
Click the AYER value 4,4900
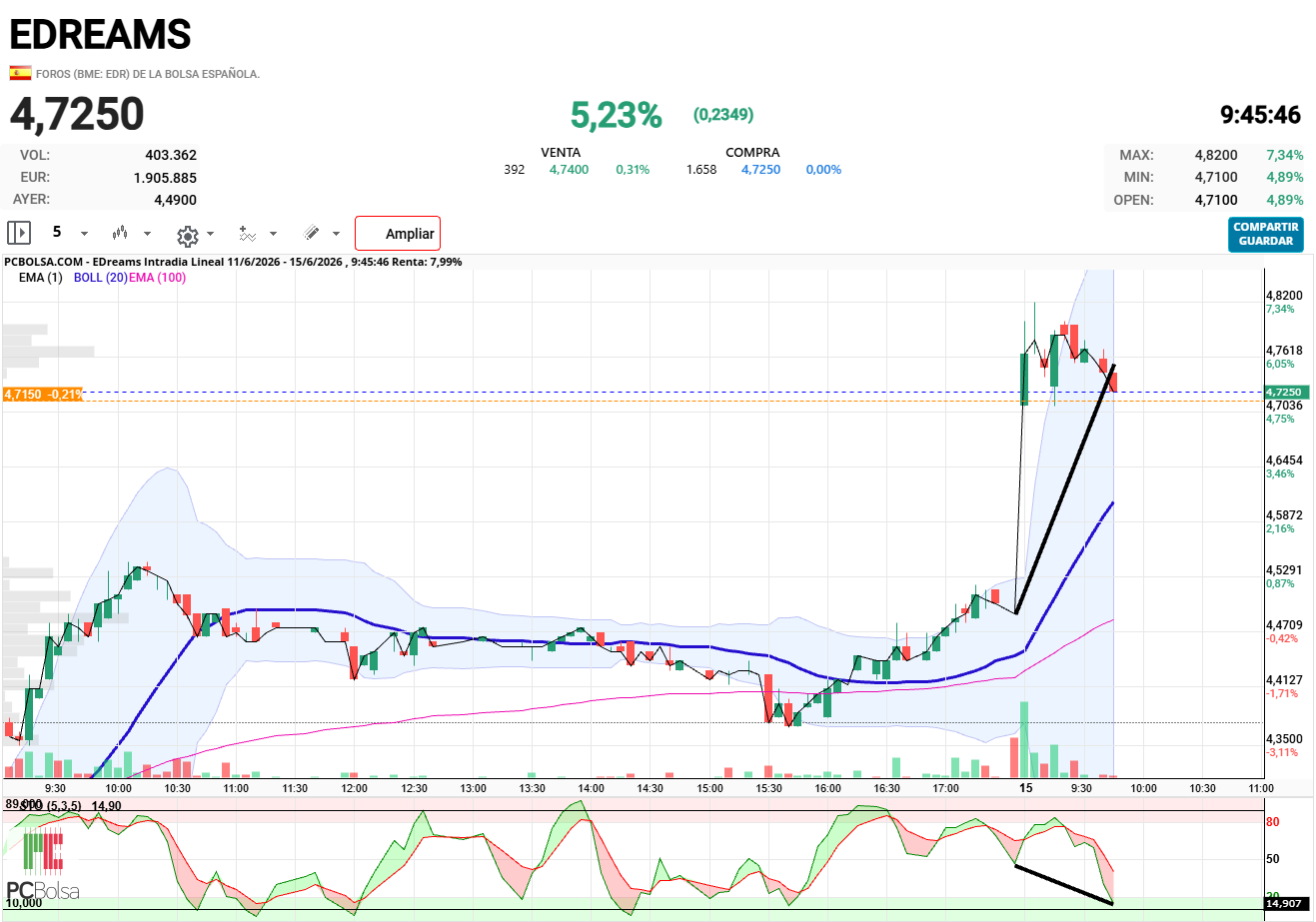pos(176,200)
